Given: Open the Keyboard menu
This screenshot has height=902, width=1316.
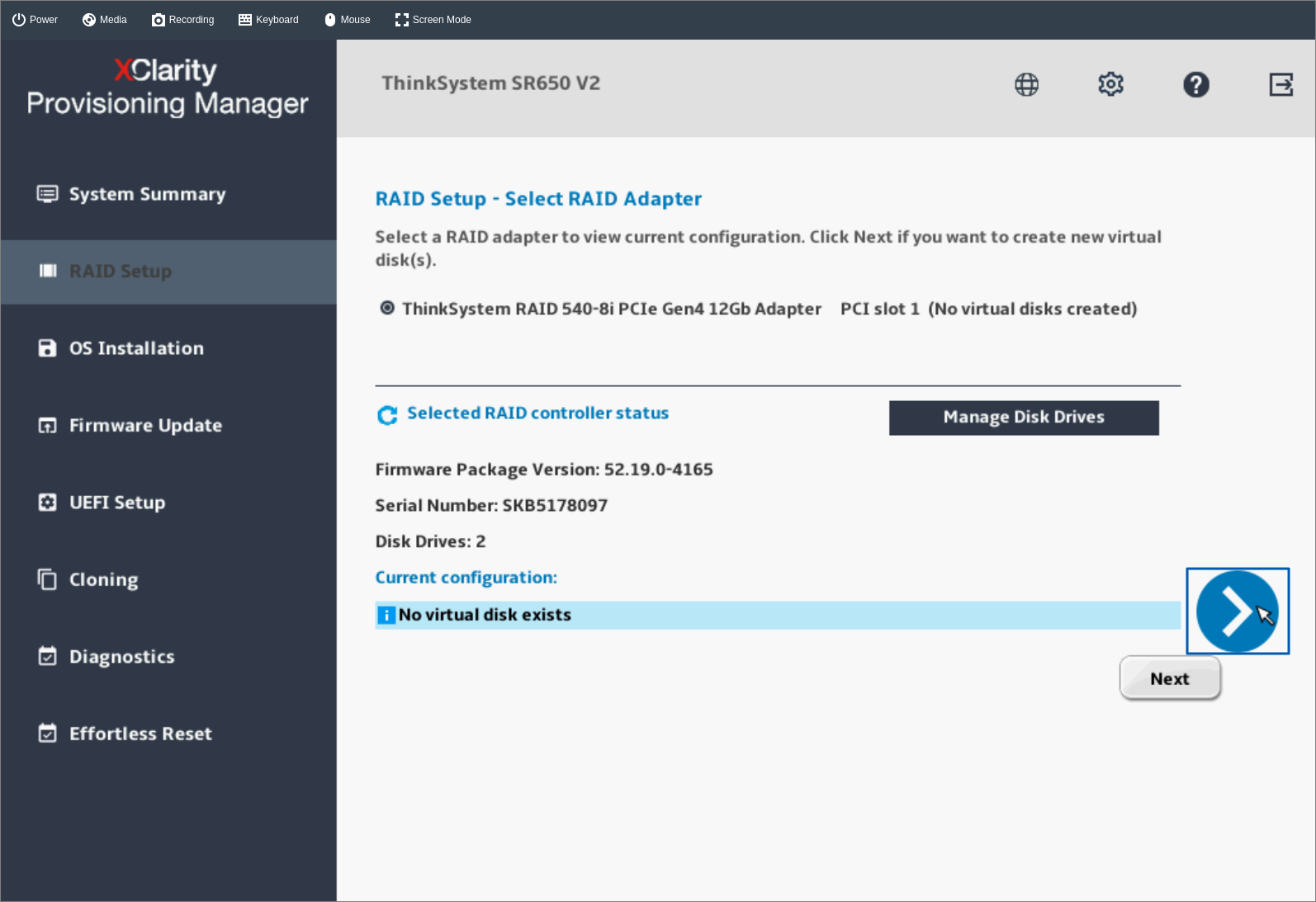Looking at the screenshot, I should click(268, 20).
